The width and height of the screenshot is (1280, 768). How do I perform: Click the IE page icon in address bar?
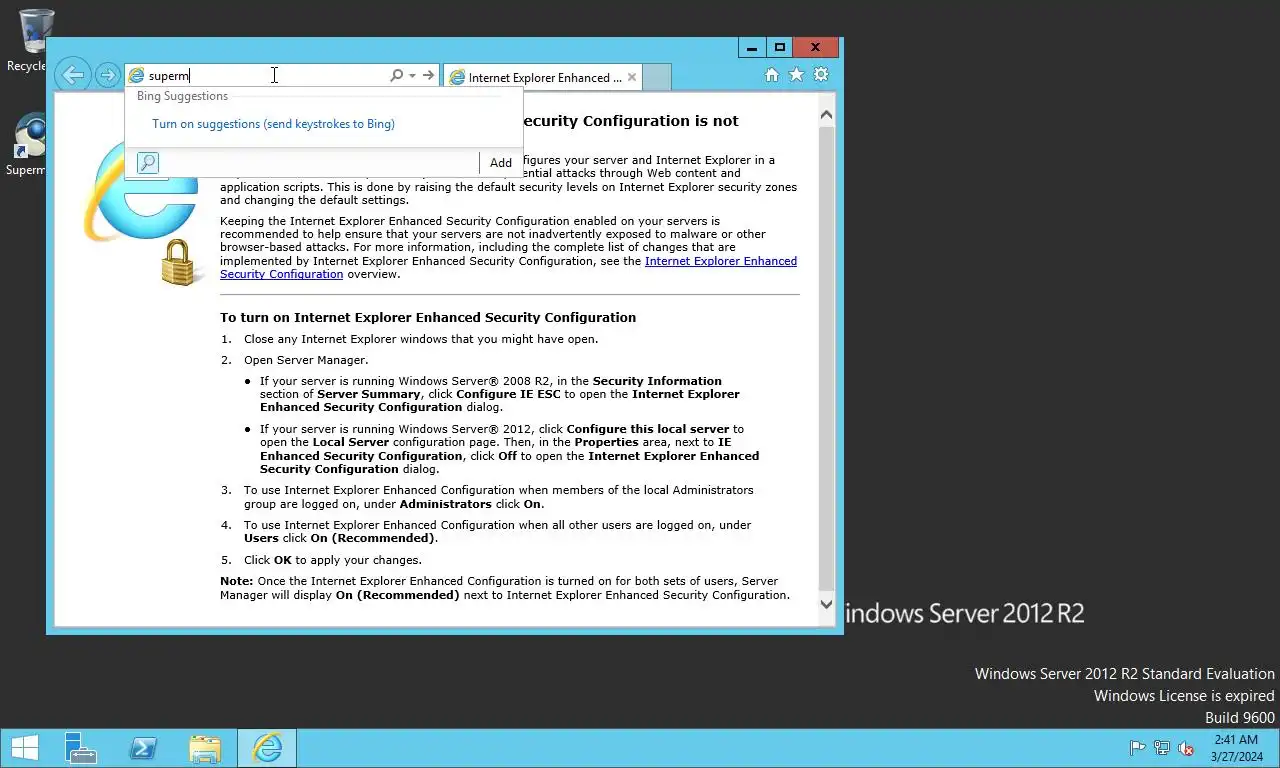tap(137, 76)
